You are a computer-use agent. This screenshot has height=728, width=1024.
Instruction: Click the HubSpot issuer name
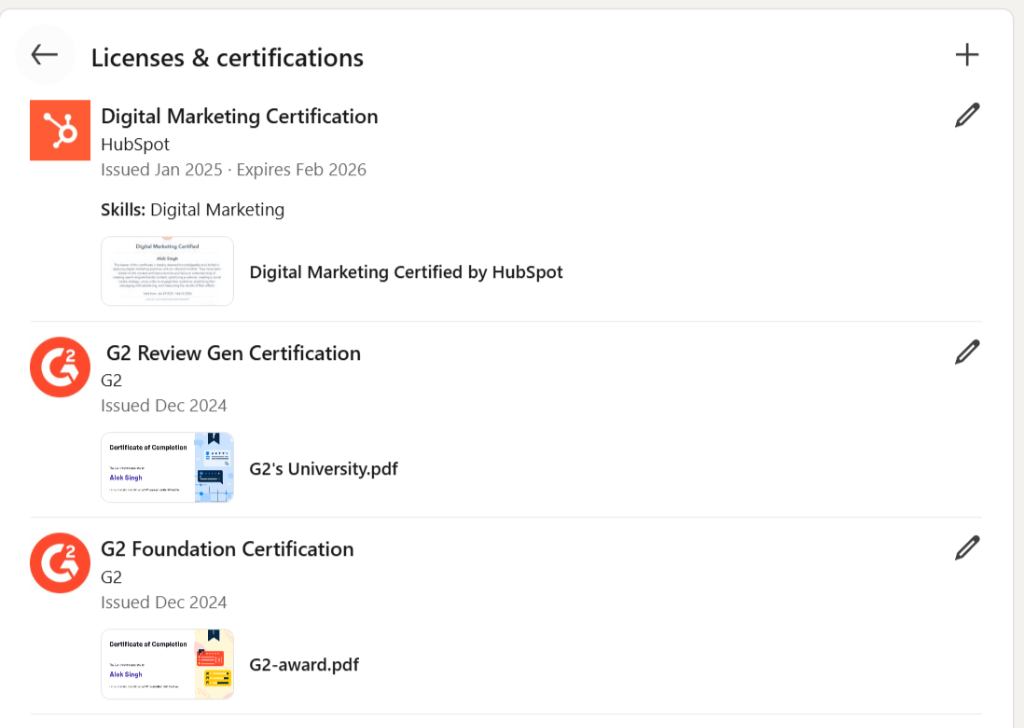(x=135, y=144)
